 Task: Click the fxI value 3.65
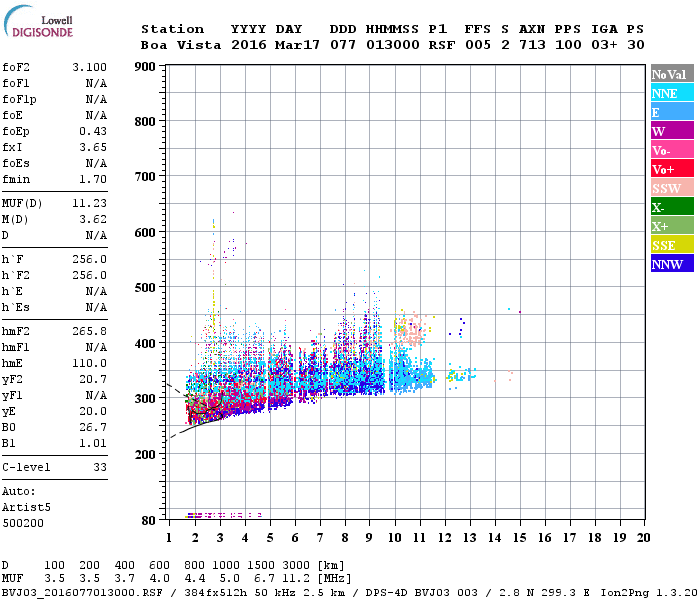93,147
